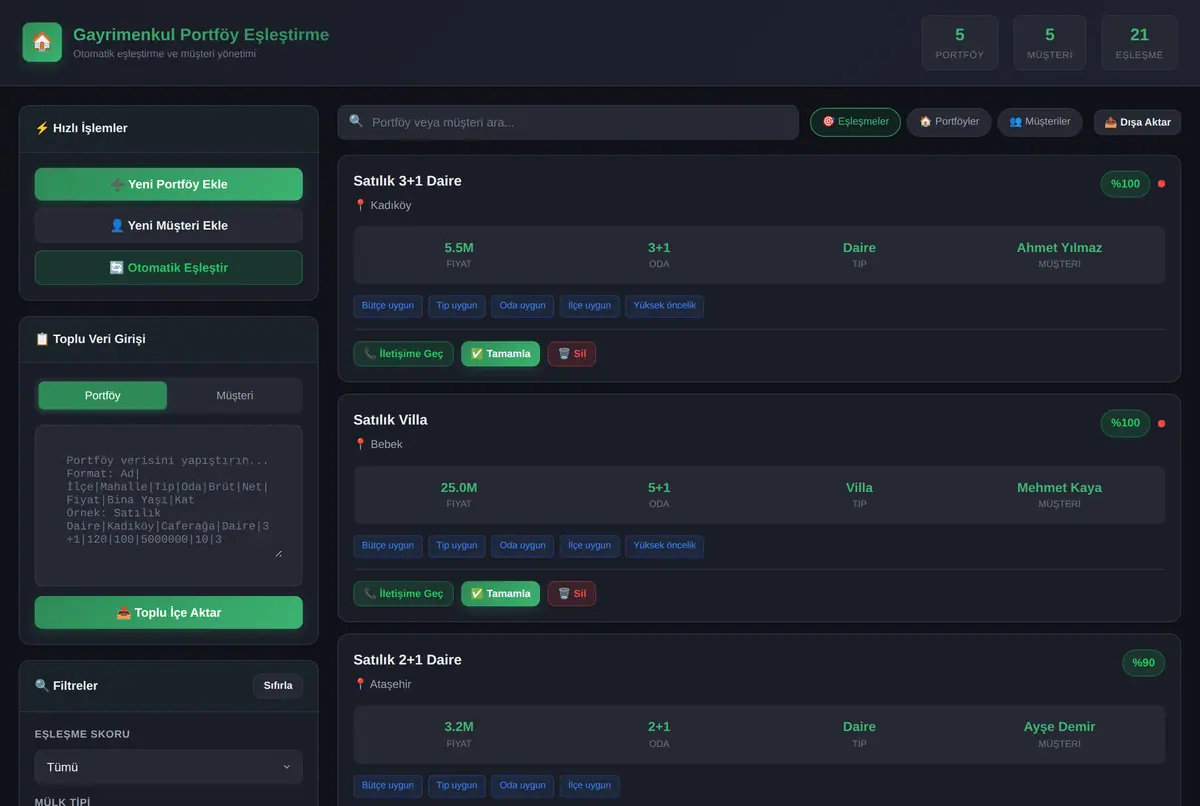Click the Dışa Aktar export button

click(x=1137, y=122)
